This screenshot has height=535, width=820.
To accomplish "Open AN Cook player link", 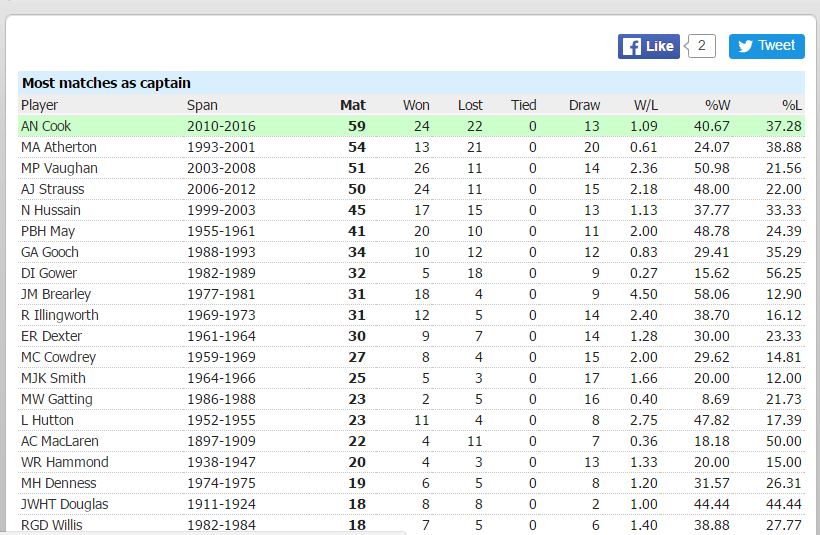I will tap(46, 126).
